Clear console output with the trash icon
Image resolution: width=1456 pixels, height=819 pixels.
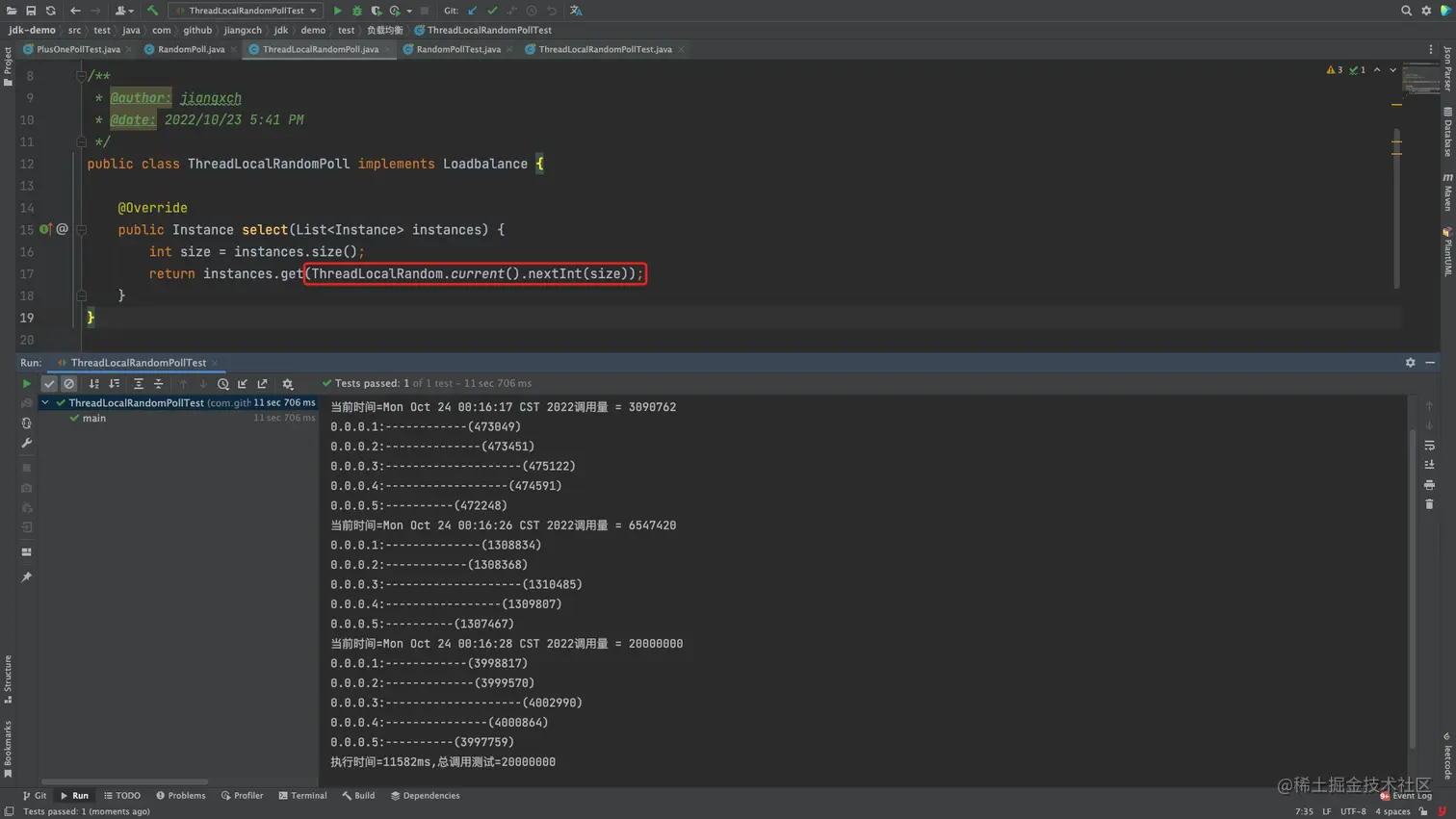1429,504
